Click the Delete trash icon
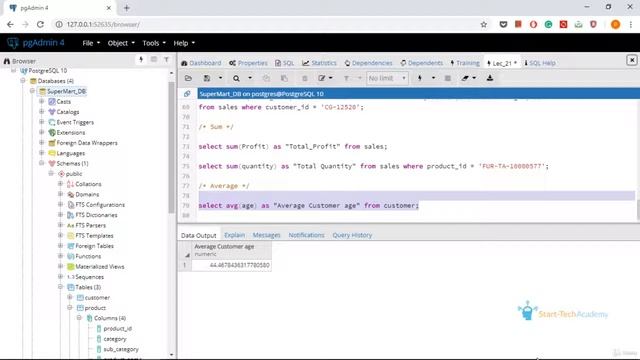This screenshot has height=360, width=640. tap(304, 78)
